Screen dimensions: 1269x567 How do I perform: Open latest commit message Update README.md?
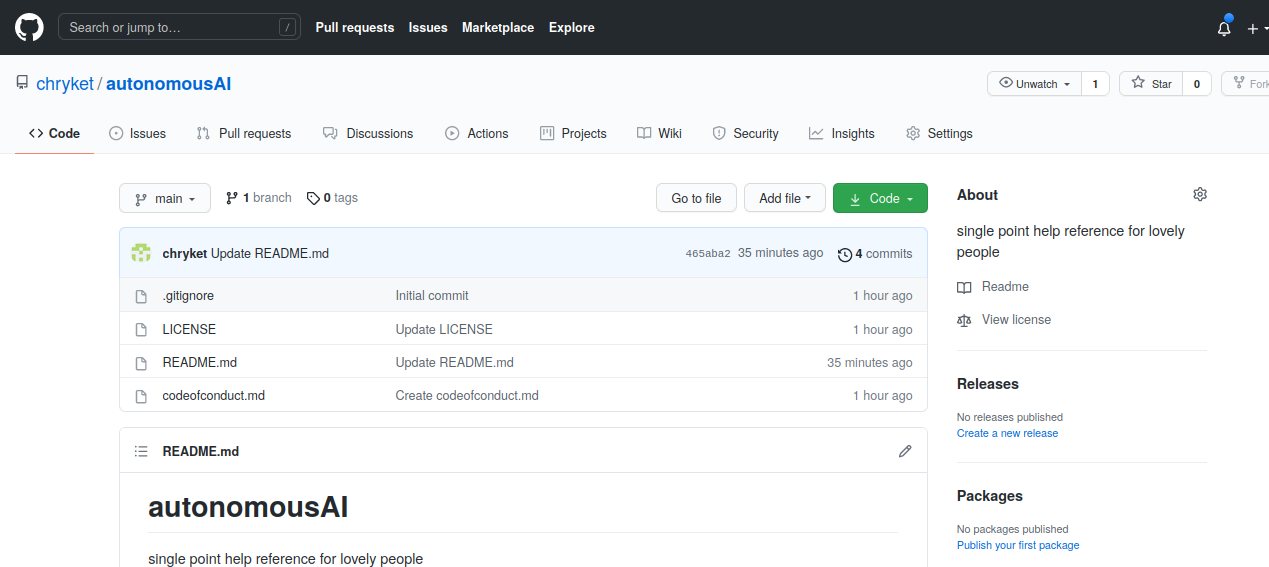[x=270, y=253]
